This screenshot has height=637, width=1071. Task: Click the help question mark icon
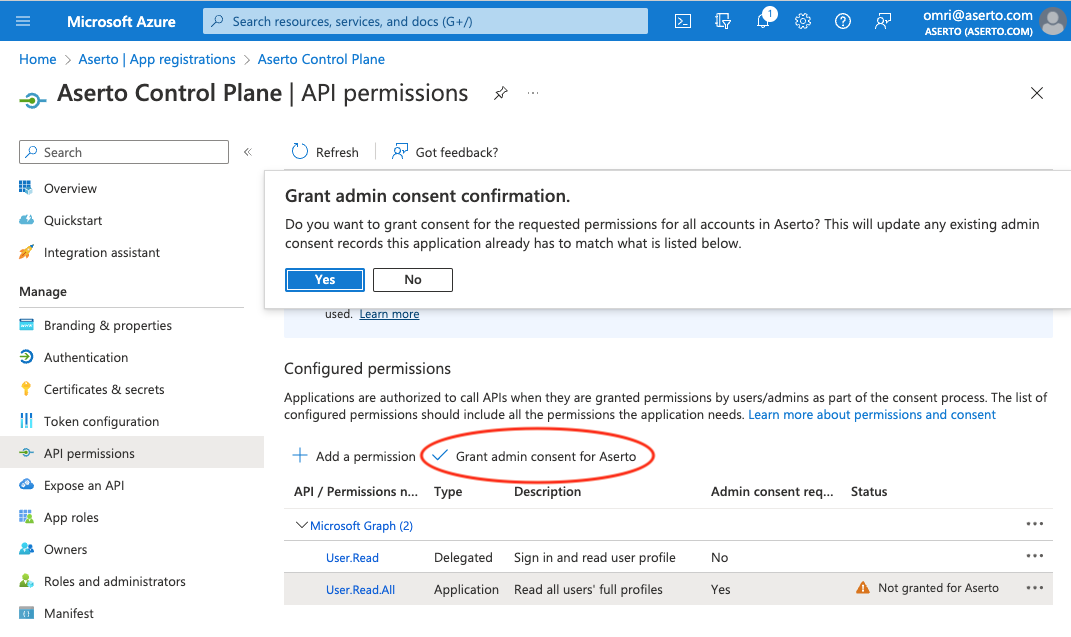point(843,21)
